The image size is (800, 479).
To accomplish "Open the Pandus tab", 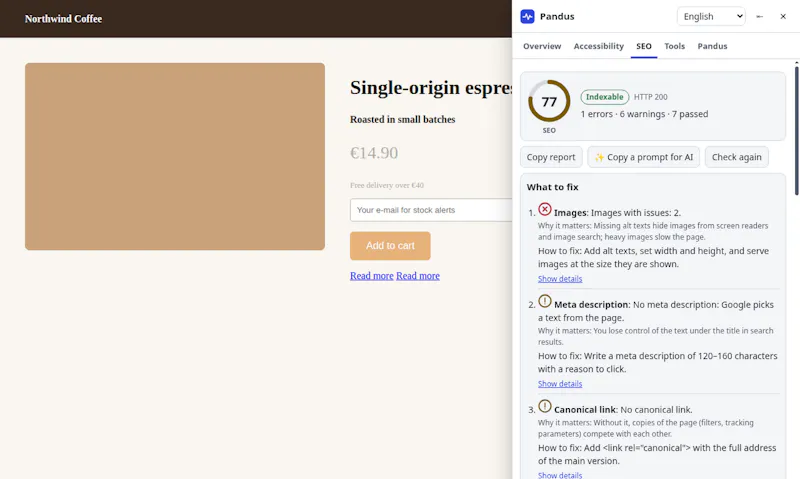I will (712, 46).
